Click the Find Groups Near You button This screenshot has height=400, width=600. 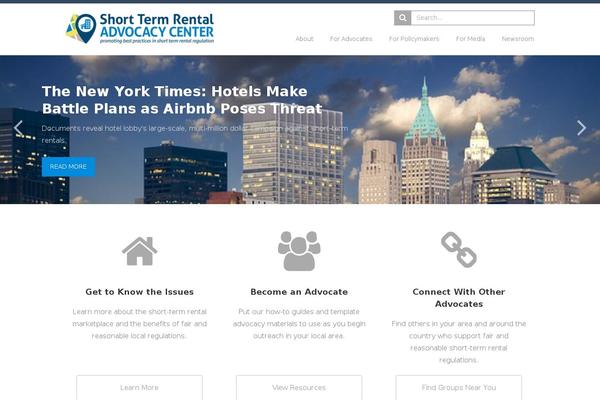coord(459,387)
